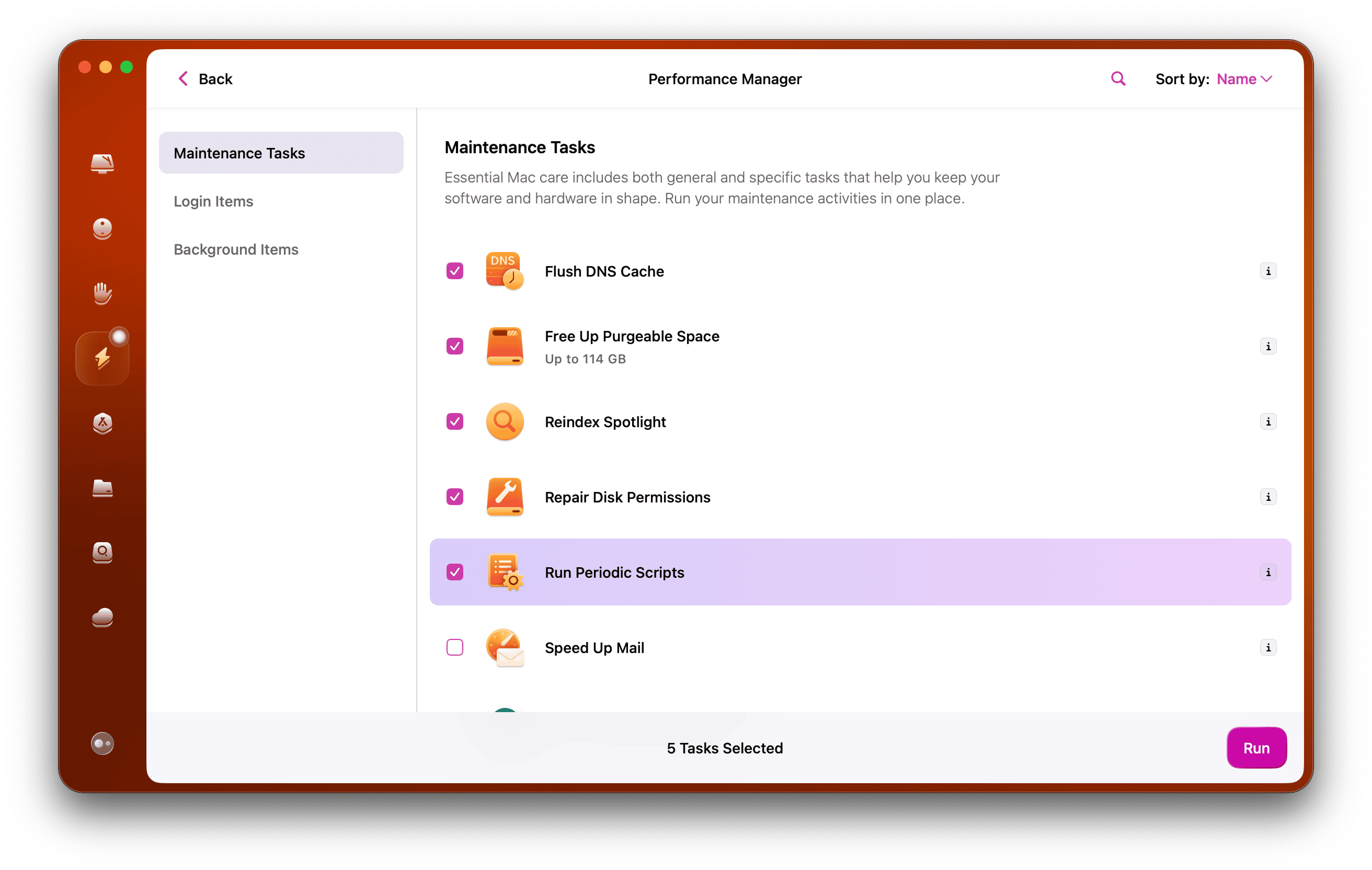Open the My Clutter folder module

click(102, 489)
